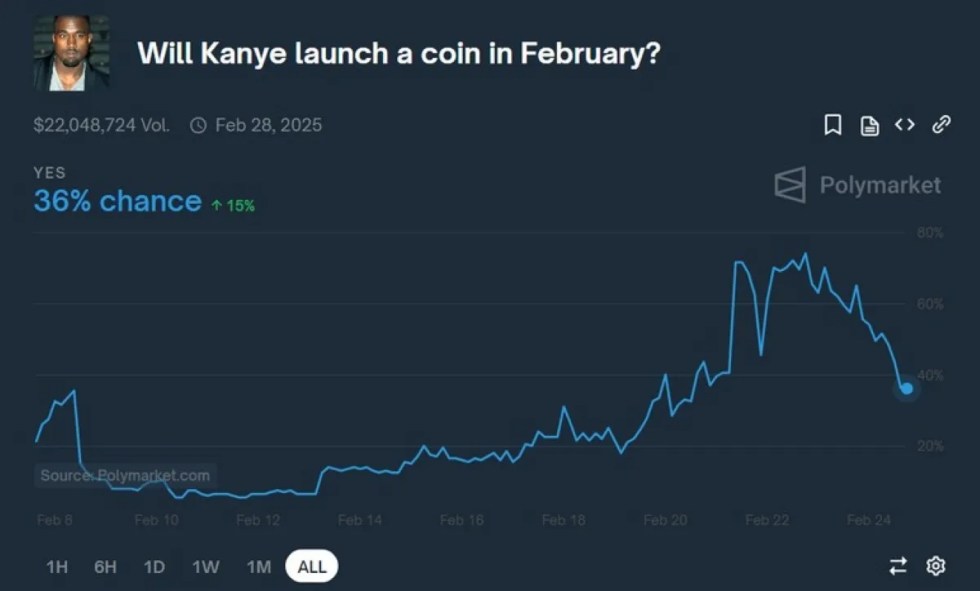Select the ALL time range
980x591 pixels.
coord(312,567)
